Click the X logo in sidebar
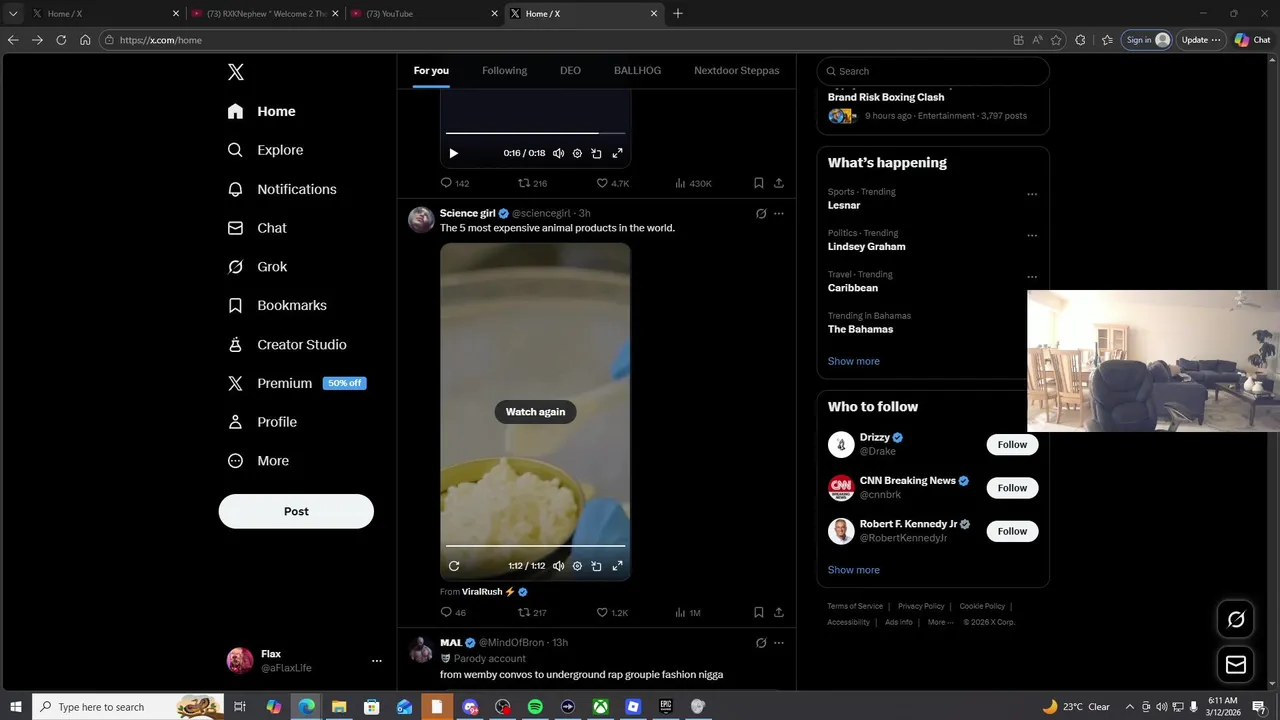The image size is (1280, 720). tap(235, 72)
